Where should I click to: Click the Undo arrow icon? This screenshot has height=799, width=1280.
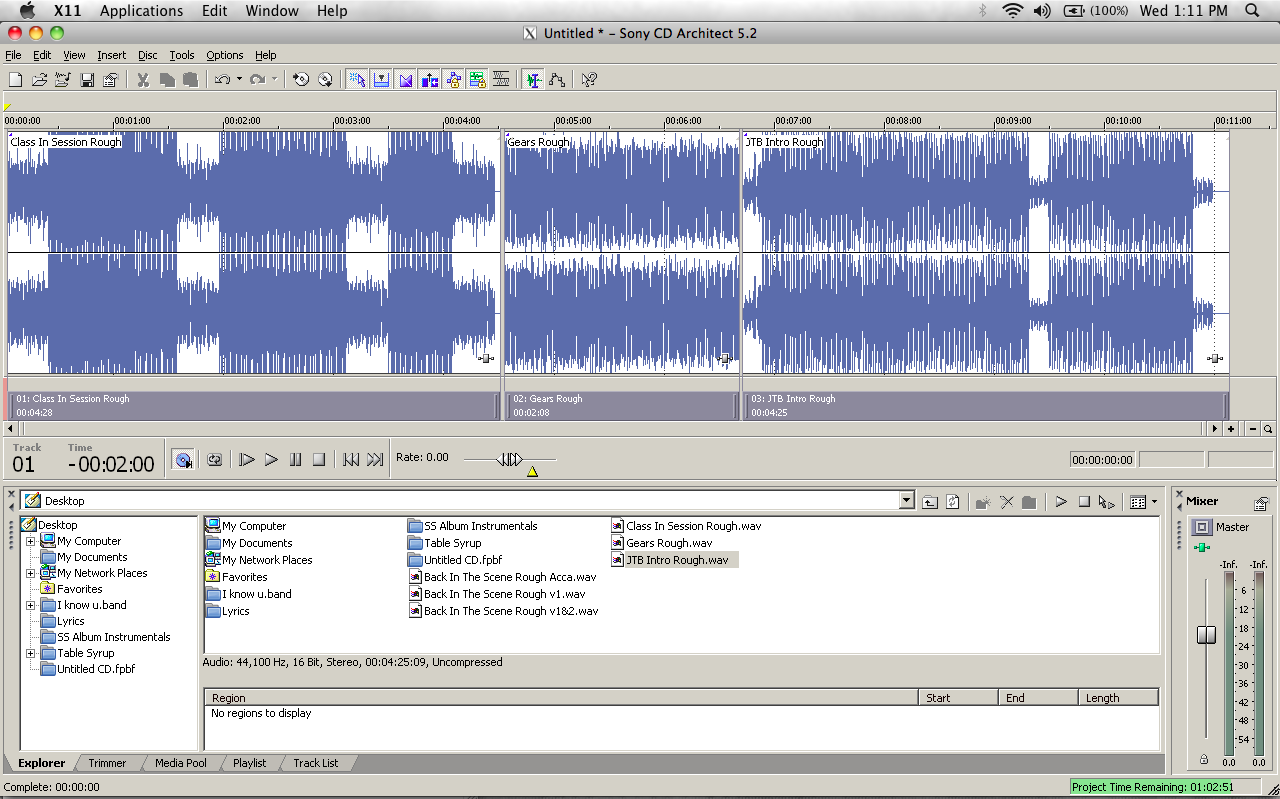[x=222, y=80]
